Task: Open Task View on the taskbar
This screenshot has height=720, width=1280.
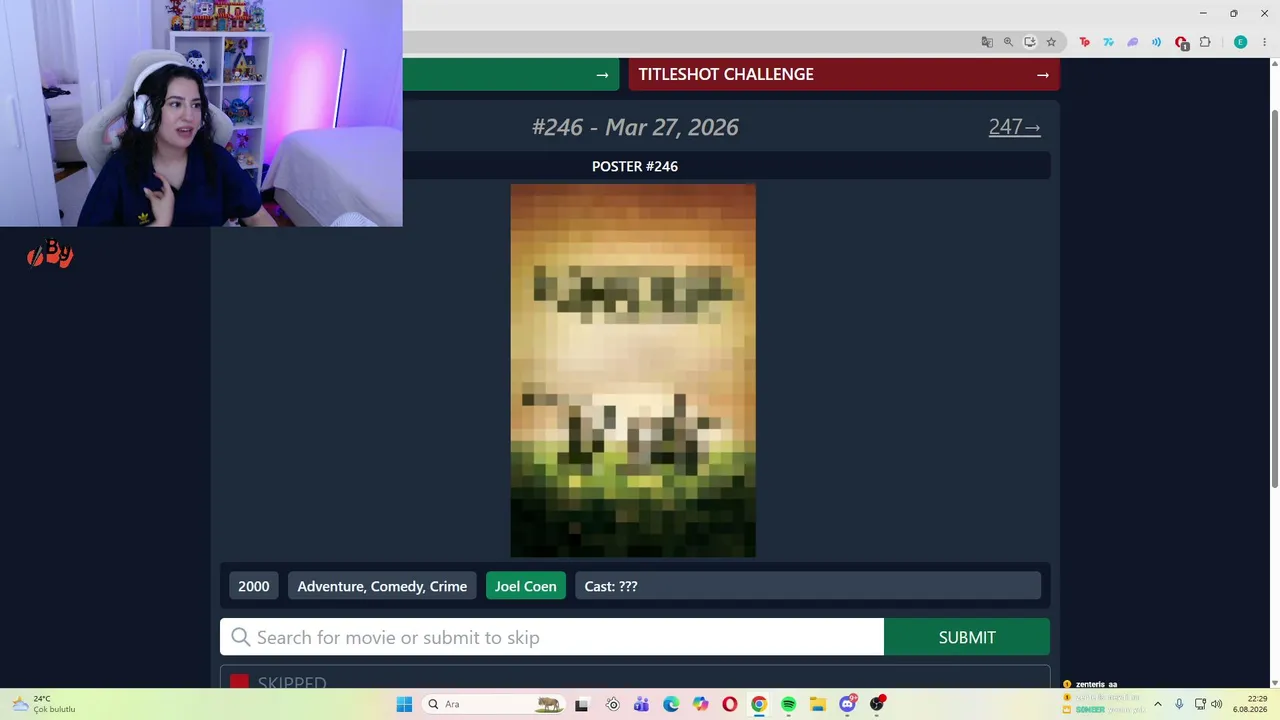Action: pyautogui.click(x=582, y=704)
